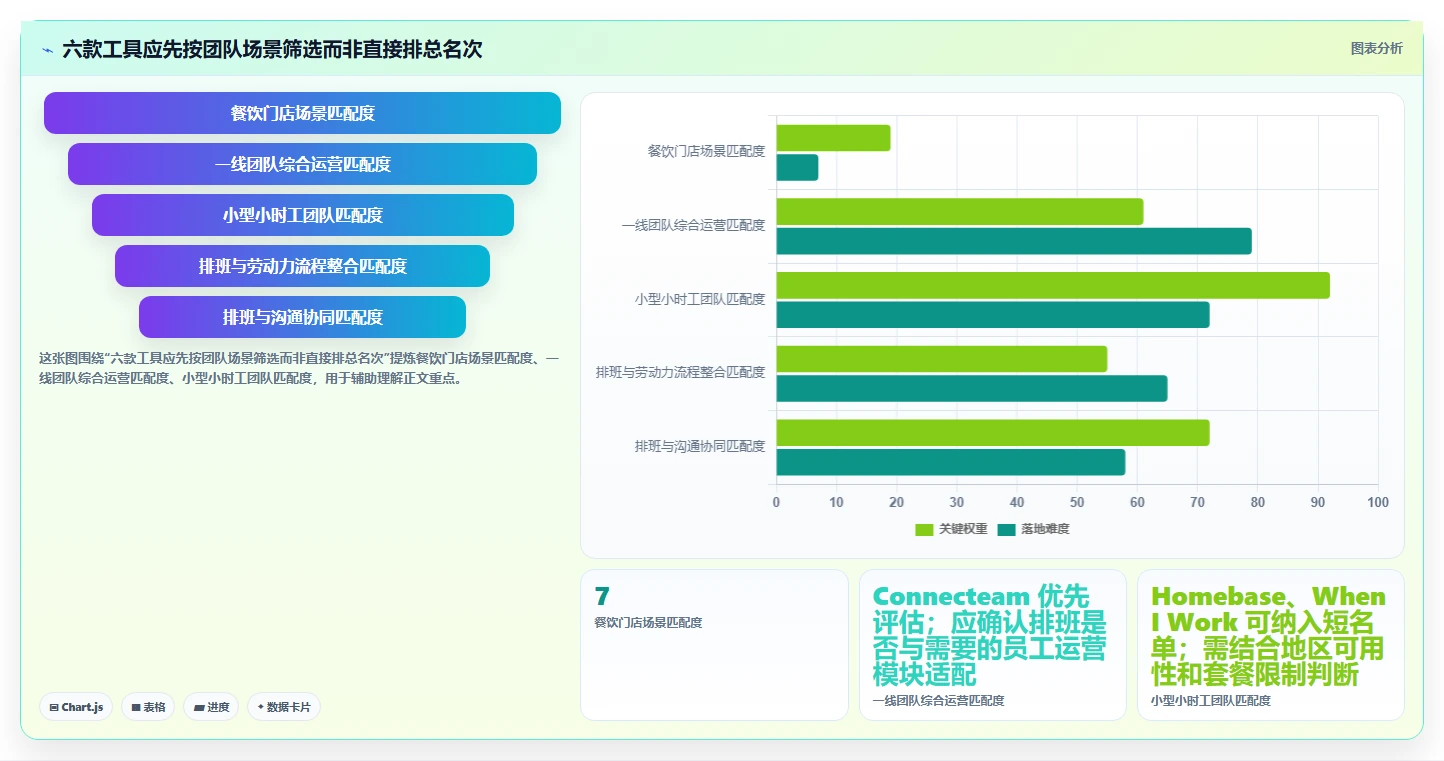Image resolution: width=1444 pixels, height=761 pixels.
Task: Click the x-axis tick label 0
Action: tap(776, 502)
